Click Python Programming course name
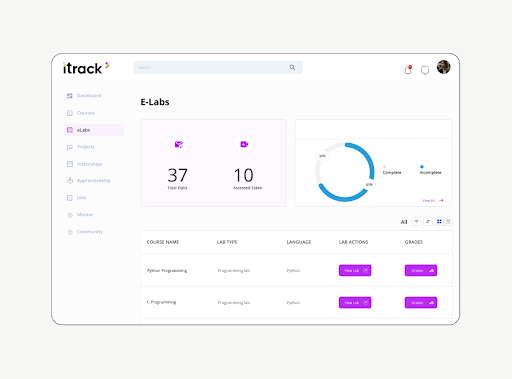The width and height of the screenshot is (512, 379). (x=167, y=271)
